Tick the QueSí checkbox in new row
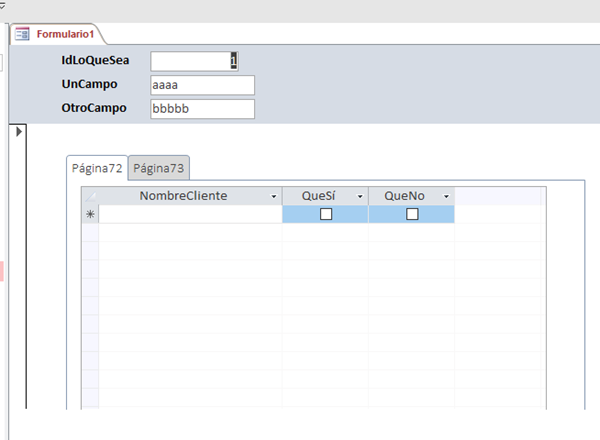The image size is (600, 440). coord(325,214)
